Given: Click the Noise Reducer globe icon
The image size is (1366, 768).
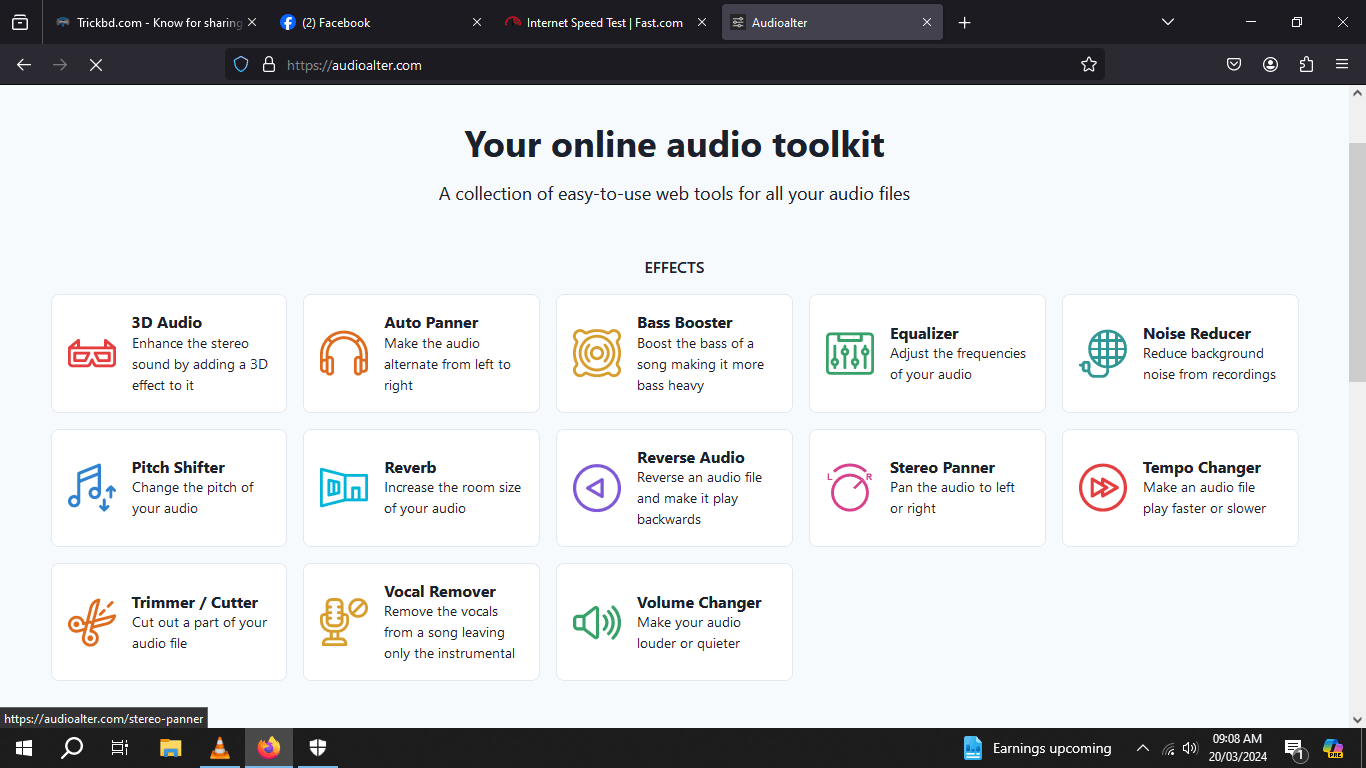Looking at the screenshot, I should pyautogui.click(x=1103, y=354).
